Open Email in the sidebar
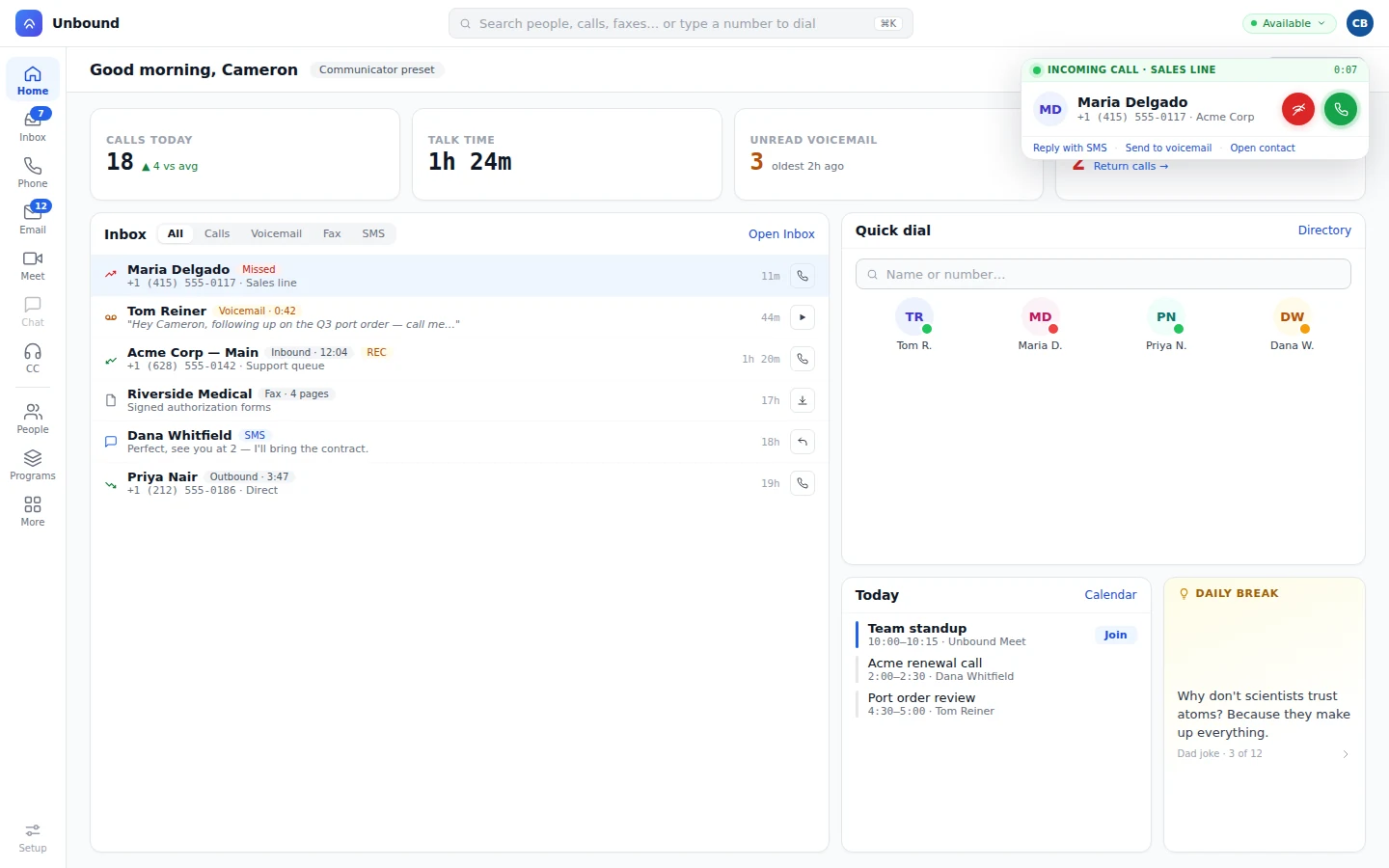This screenshot has width=1389, height=868. pos(33,218)
